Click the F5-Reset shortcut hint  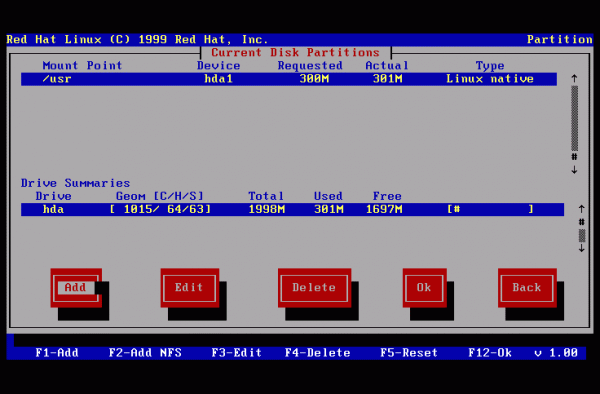click(x=409, y=353)
